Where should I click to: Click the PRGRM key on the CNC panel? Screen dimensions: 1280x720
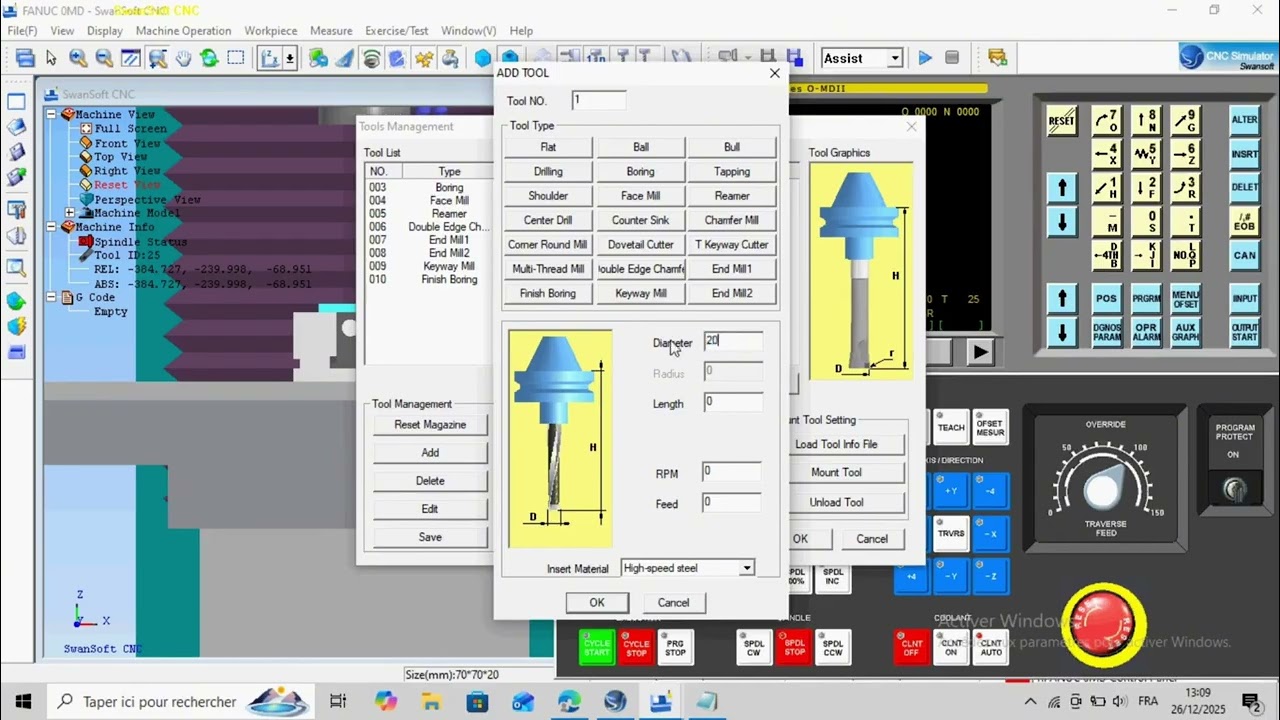click(x=1146, y=298)
